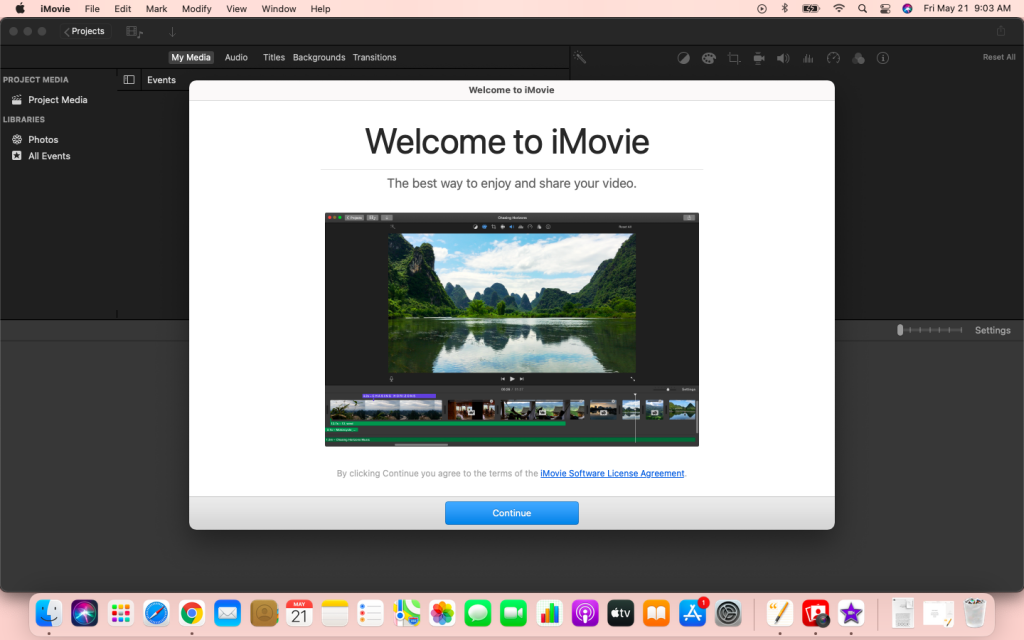This screenshot has width=1024, height=640.
Task: Open Safari from the Dock
Action: pos(156,613)
